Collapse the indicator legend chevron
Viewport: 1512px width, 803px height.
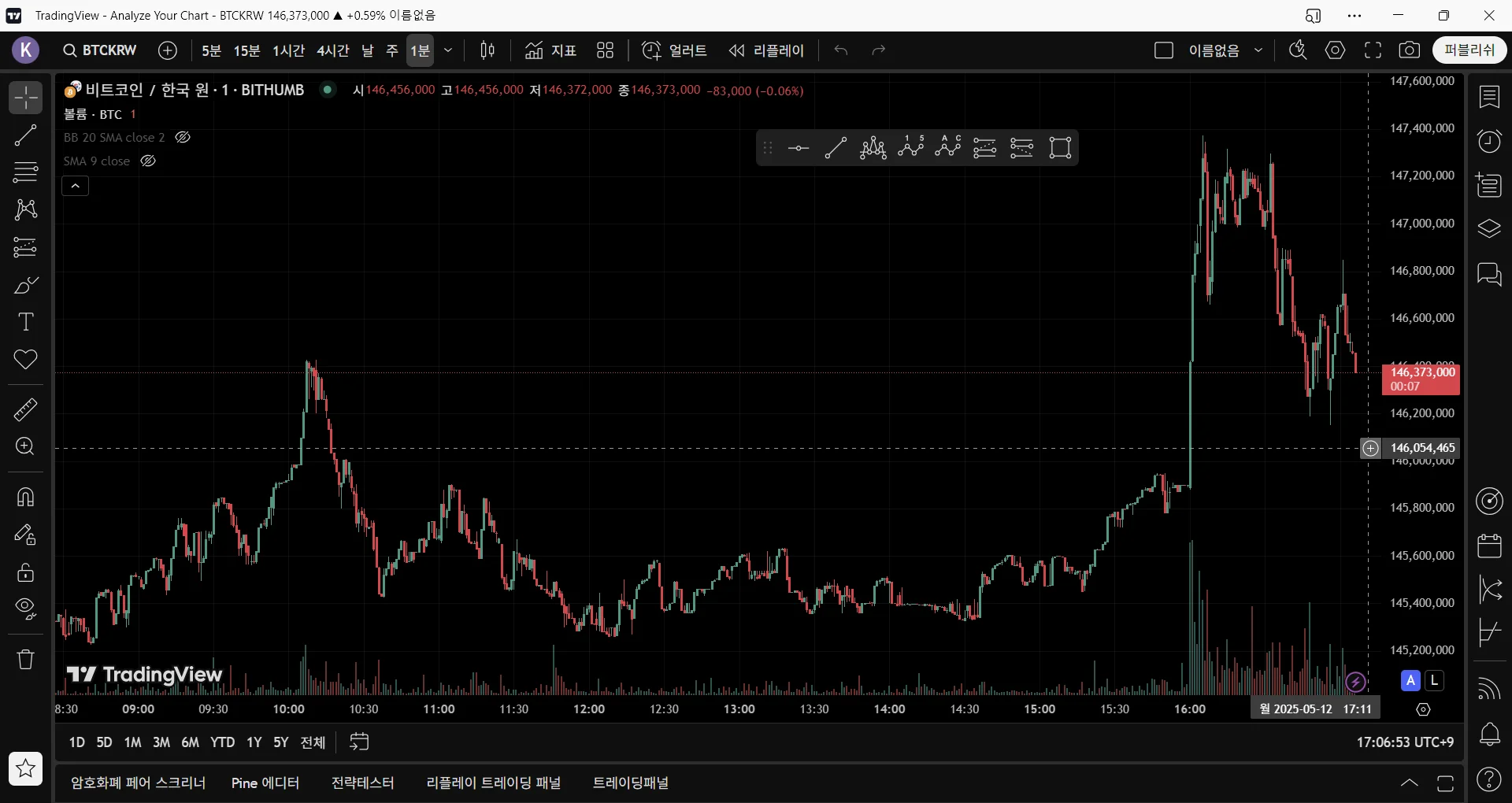pyautogui.click(x=76, y=186)
